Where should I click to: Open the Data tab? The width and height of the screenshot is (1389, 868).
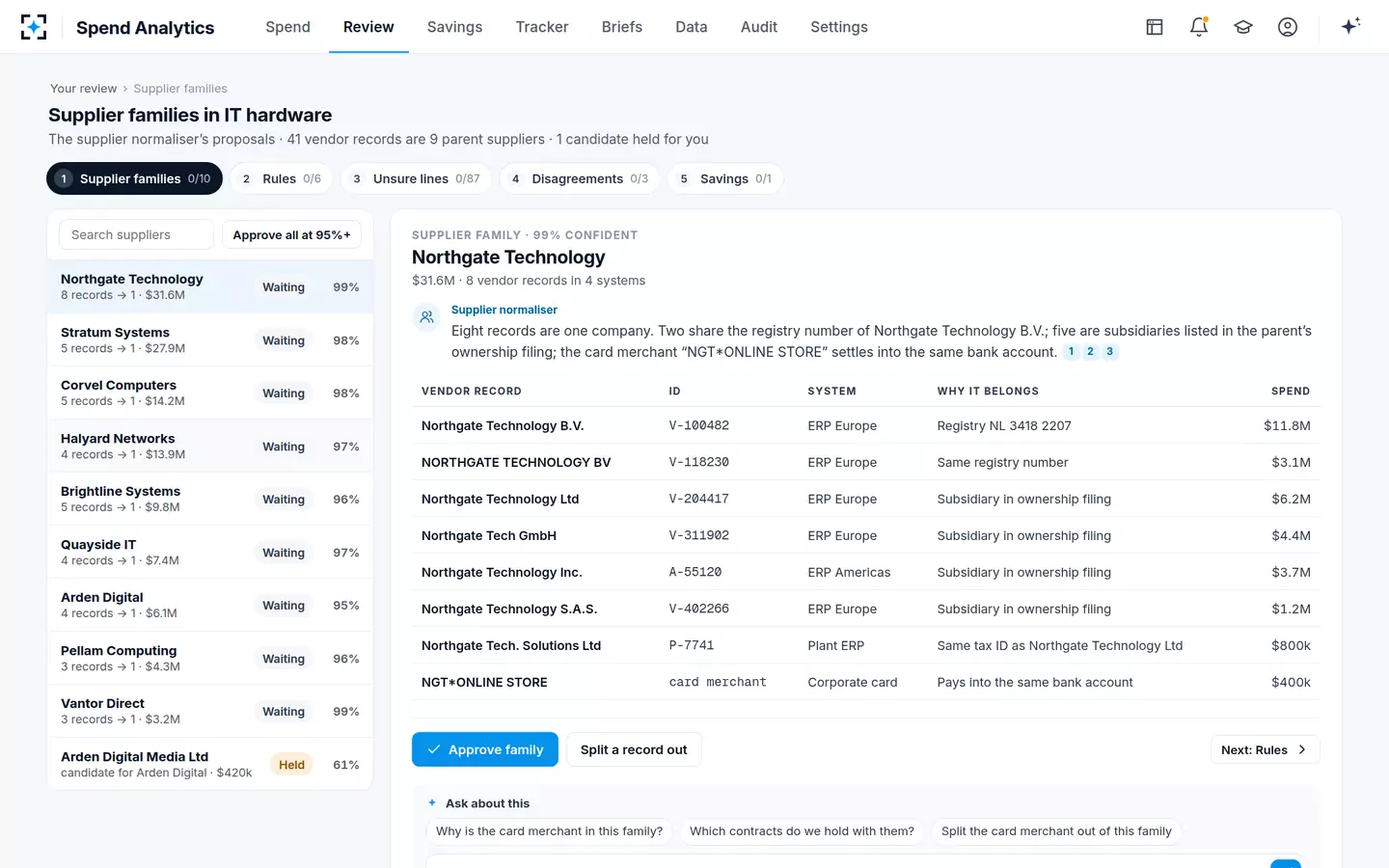[692, 27]
